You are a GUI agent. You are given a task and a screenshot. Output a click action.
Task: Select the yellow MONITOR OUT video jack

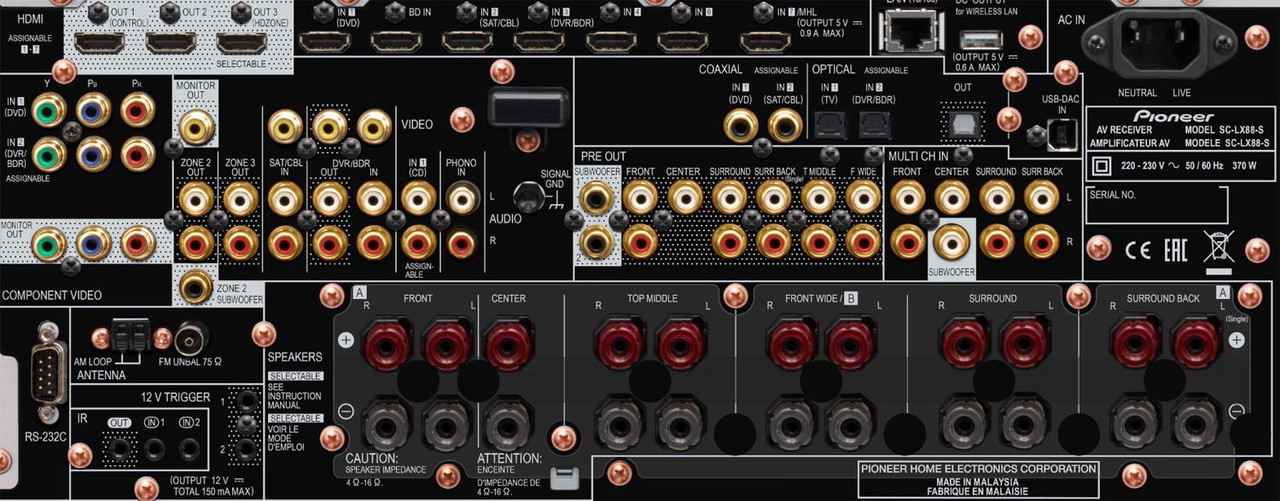[x=196, y=126]
